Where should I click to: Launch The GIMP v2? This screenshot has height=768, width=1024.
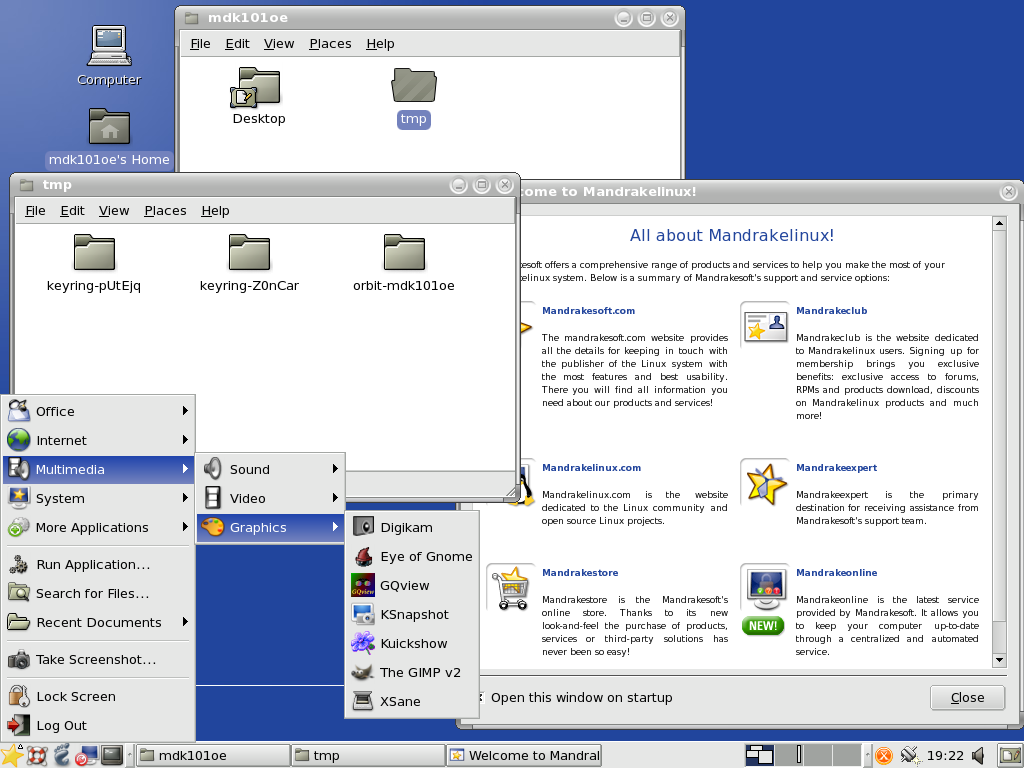tap(412, 673)
